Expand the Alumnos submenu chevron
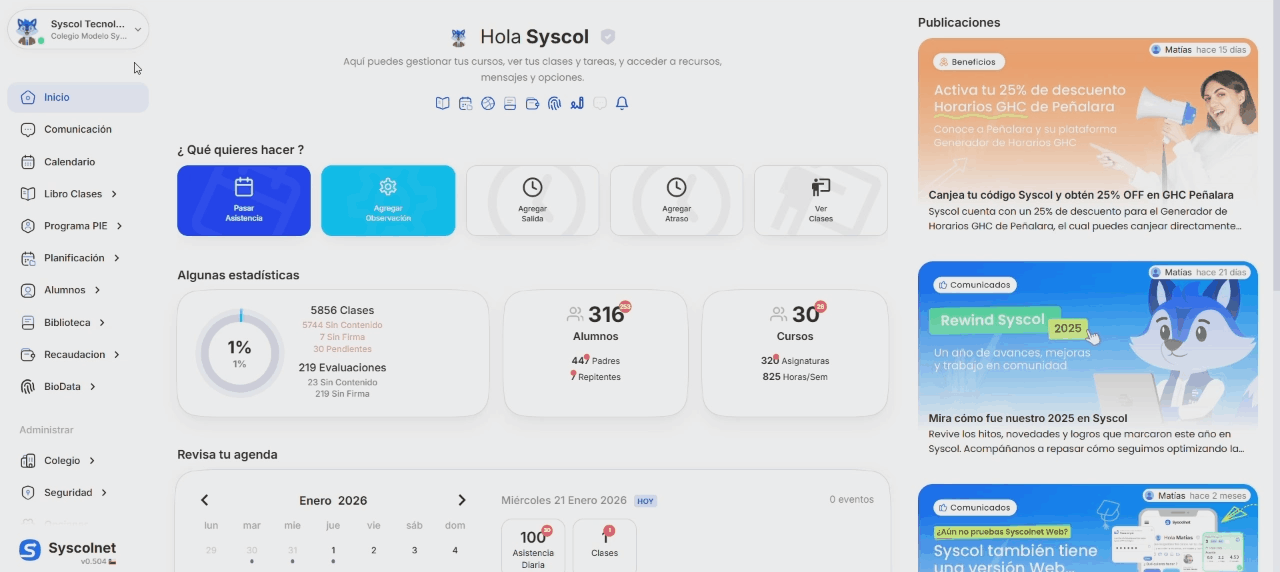Image resolution: width=1280 pixels, height=572 pixels. pos(97,290)
